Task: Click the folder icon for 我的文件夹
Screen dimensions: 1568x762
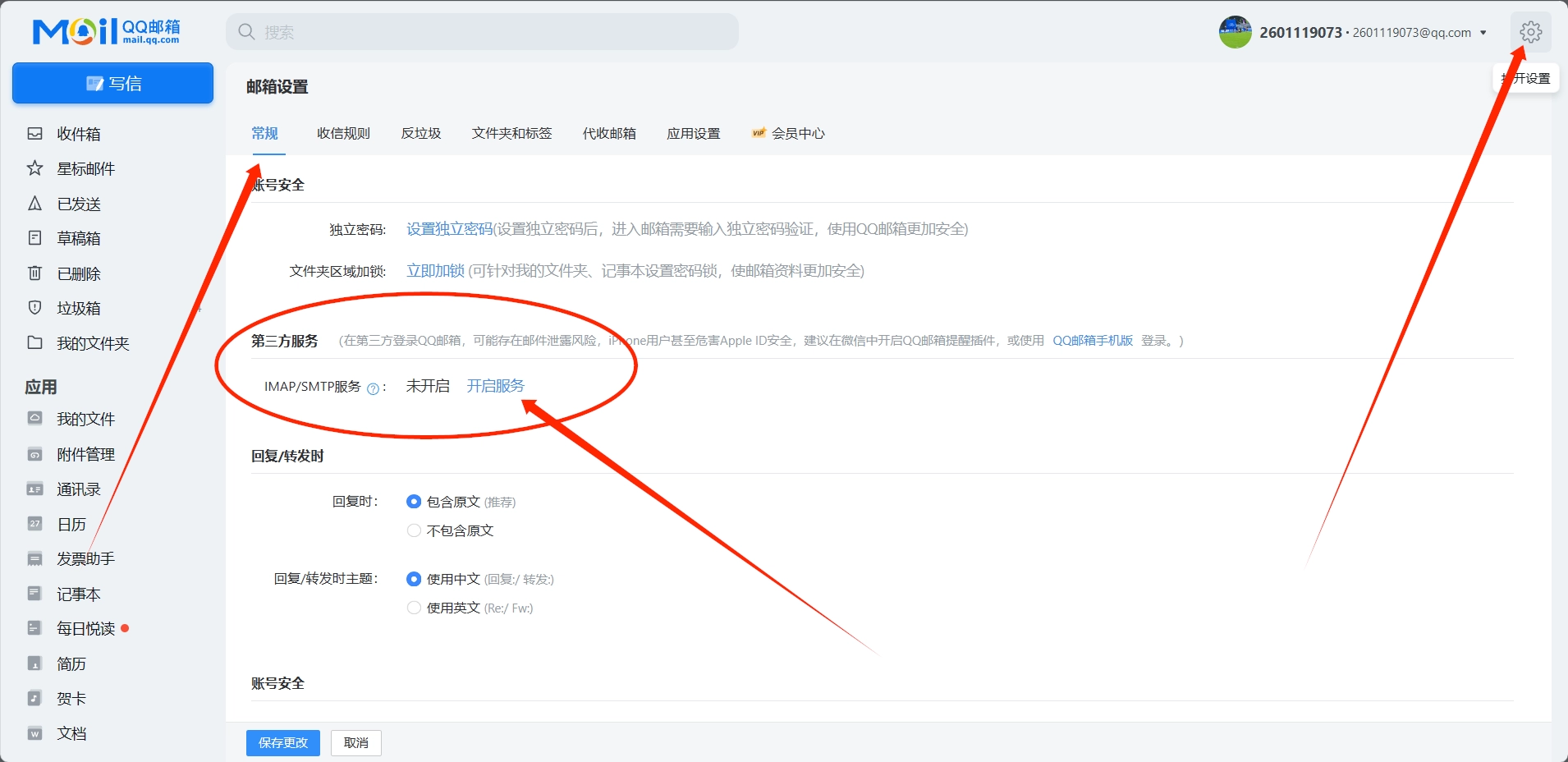Action: pos(34,342)
